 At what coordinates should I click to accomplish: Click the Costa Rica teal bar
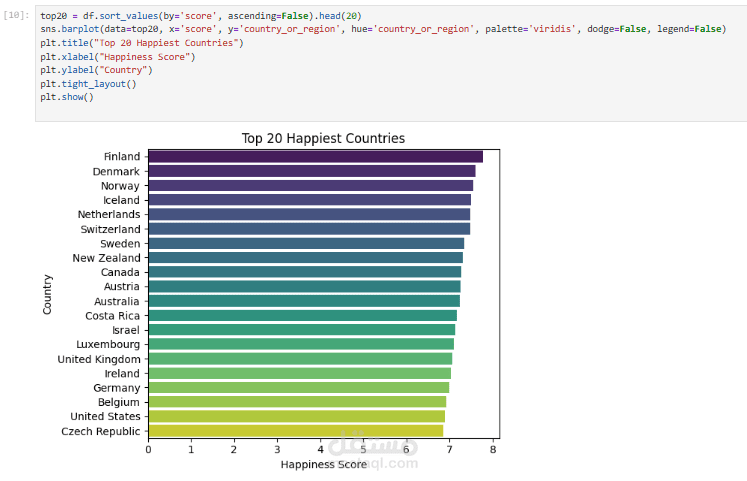pyautogui.click(x=302, y=315)
